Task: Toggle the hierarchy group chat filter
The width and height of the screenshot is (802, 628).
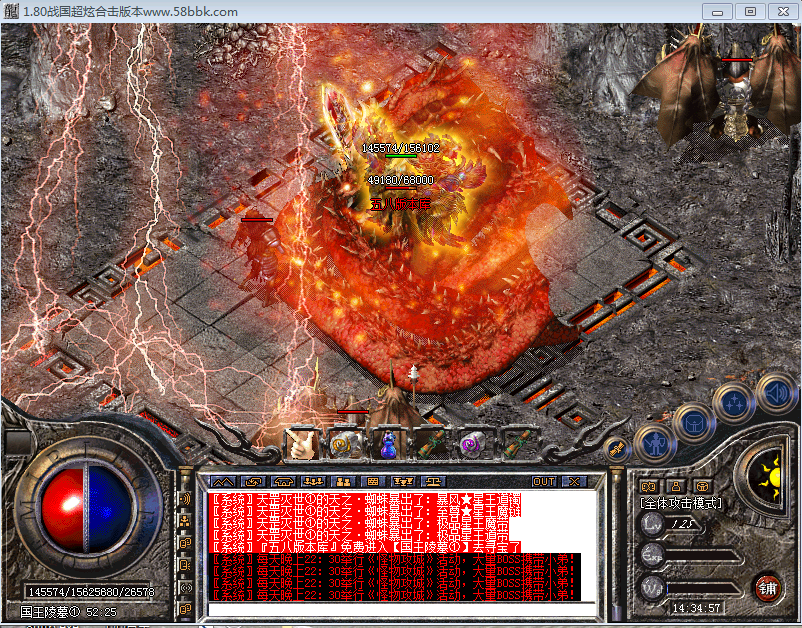Action: [x=185, y=521]
